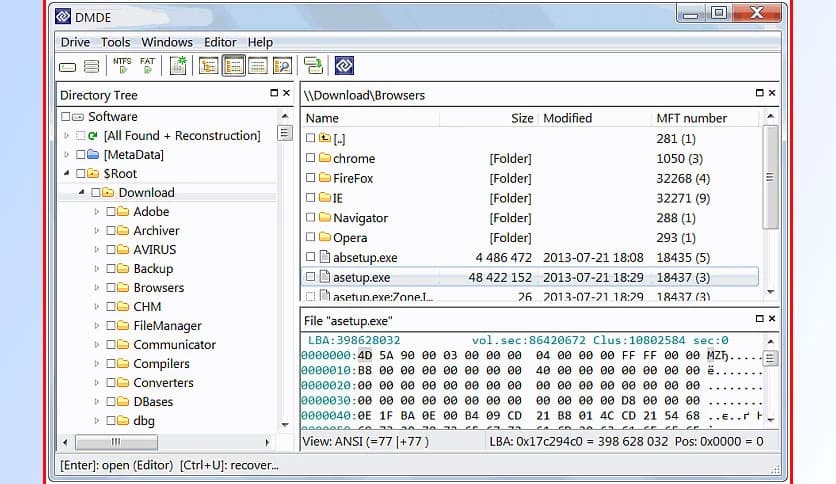Click the directory tree vertical scrollbar thumb
This screenshot has width=836, height=484.
point(285,133)
